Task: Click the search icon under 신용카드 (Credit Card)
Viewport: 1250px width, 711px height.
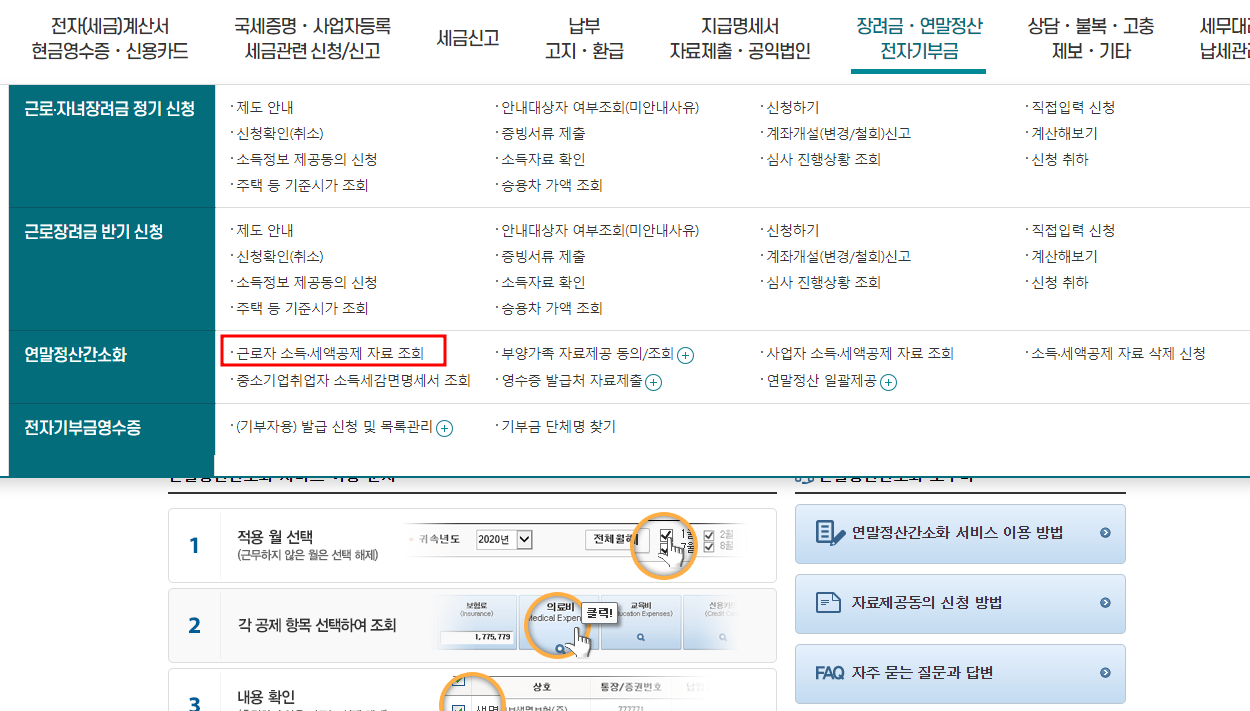Action: (x=723, y=637)
